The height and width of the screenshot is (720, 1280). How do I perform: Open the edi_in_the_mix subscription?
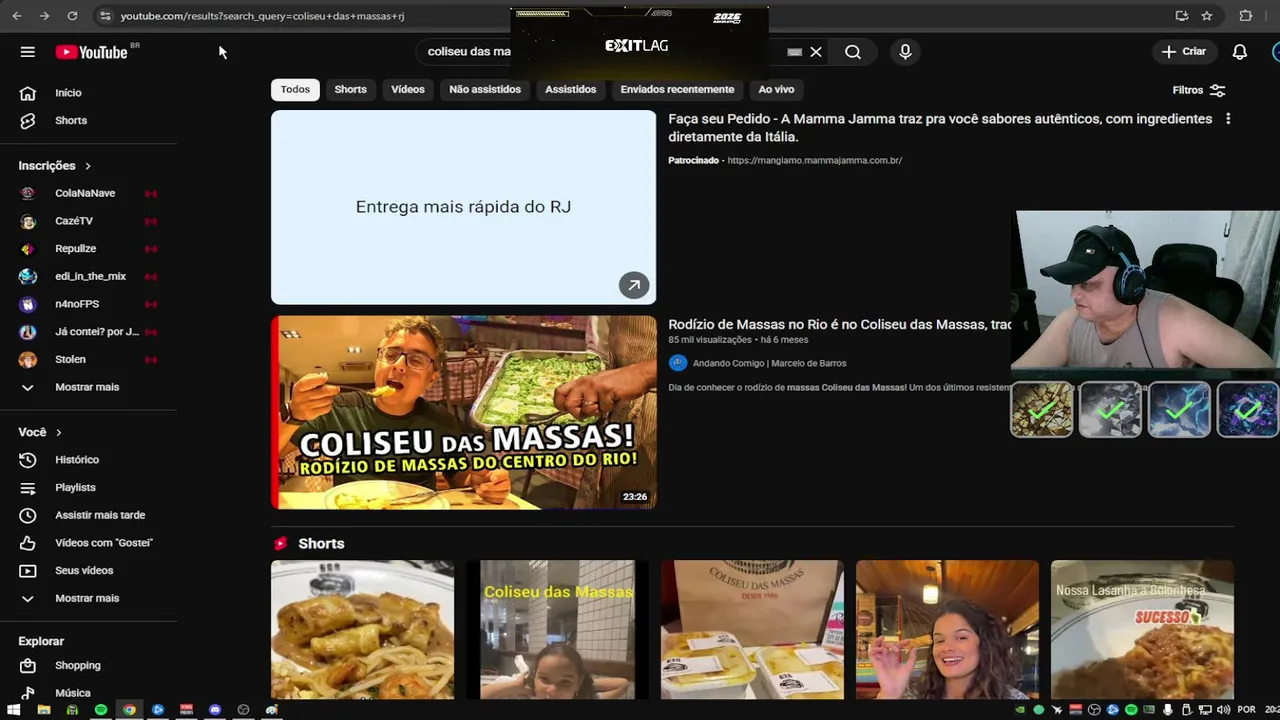(x=89, y=276)
